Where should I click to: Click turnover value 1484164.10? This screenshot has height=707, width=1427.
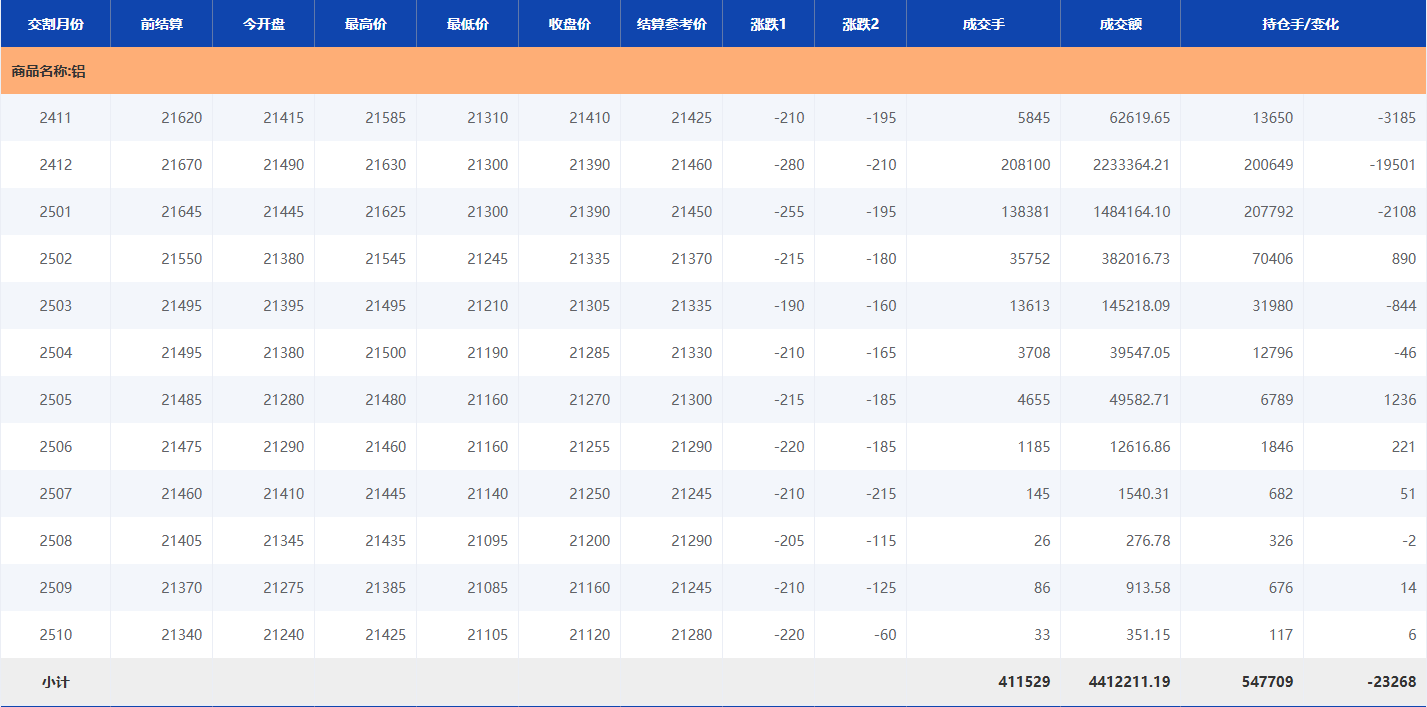tap(1131, 212)
